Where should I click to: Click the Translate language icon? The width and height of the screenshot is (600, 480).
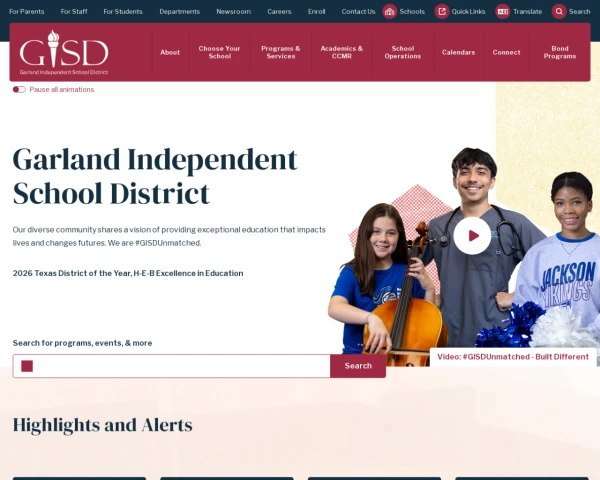[x=503, y=11]
